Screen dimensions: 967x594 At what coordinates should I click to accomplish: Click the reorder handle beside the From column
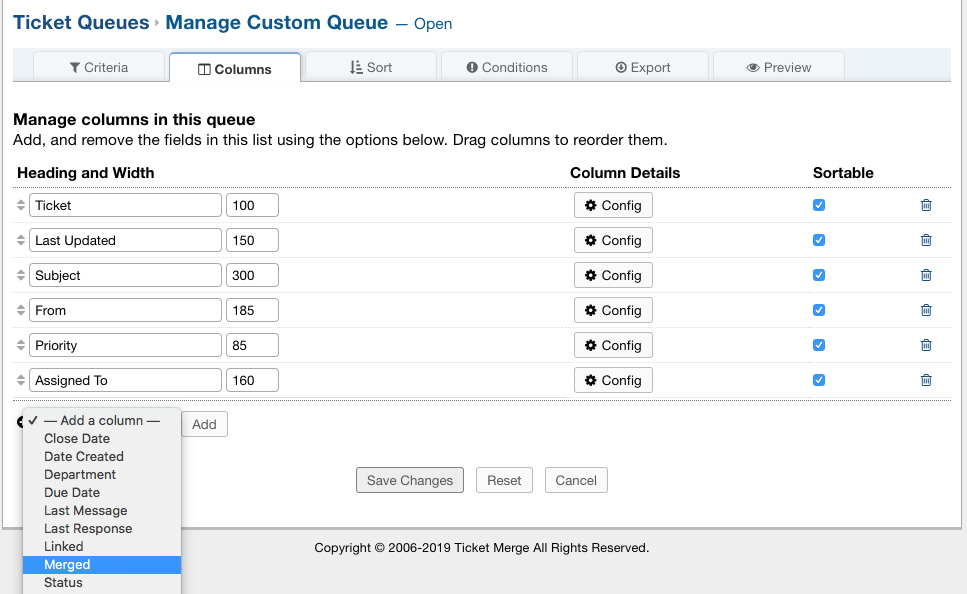22,310
